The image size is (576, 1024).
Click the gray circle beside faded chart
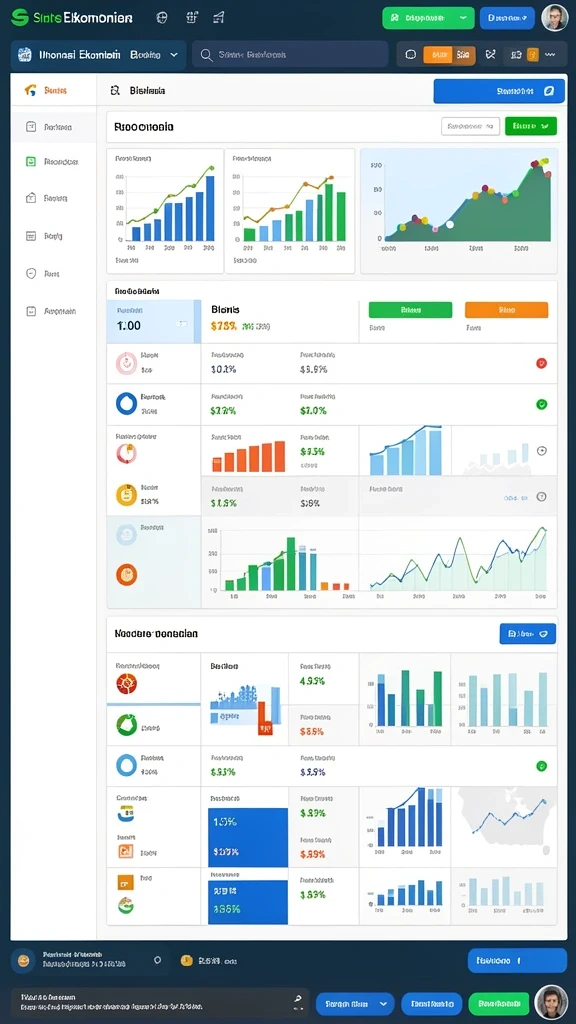(x=541, y=451)
